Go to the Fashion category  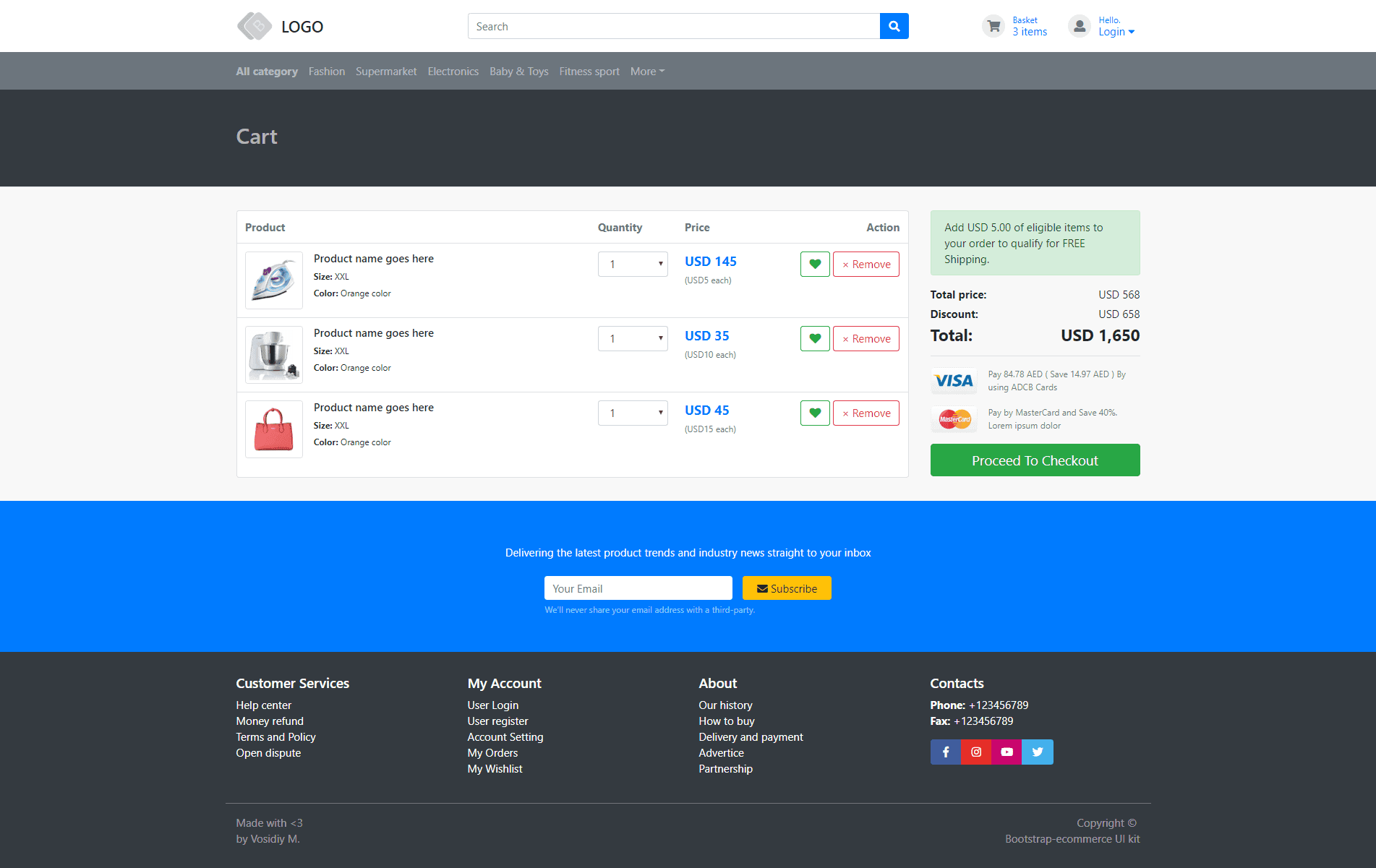[326, 71]
